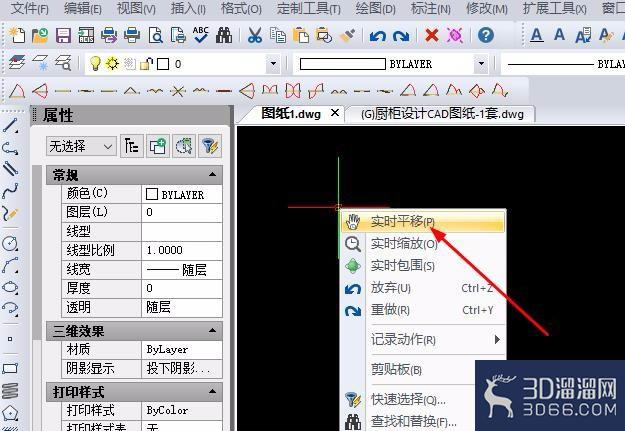Image resolution: width=625 pixels, height=431 pixels.
Task: Click the red X delete icon
Action: tap(432, 35)
